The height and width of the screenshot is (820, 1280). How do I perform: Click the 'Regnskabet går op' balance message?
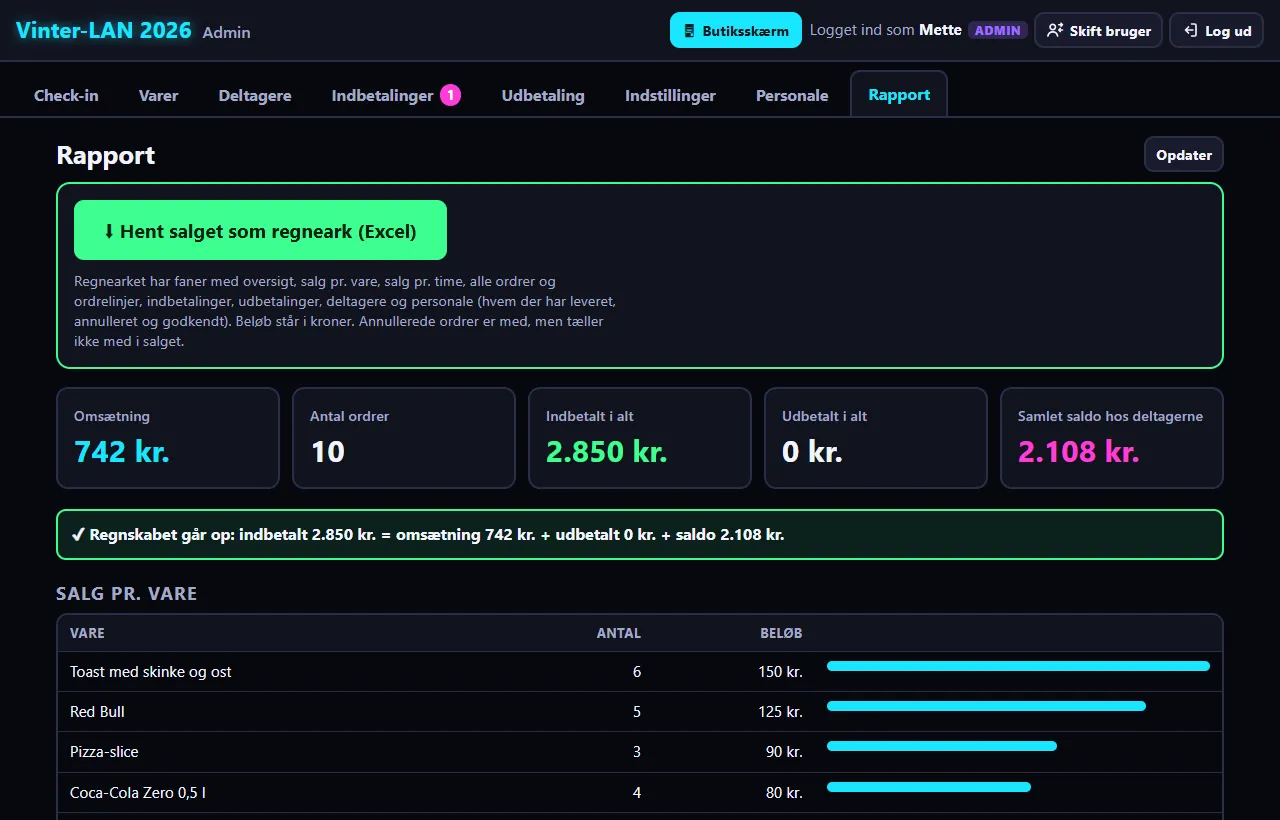click(640, 534)
